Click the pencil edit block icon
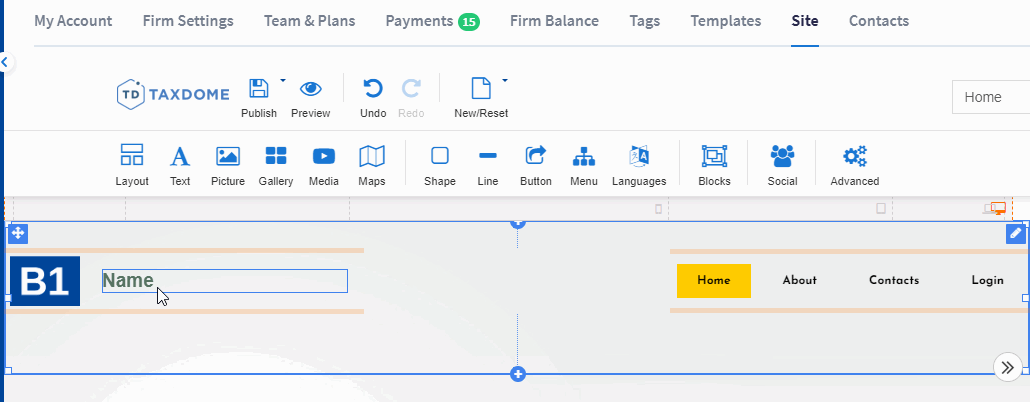The image size is (1030, 402). click(1015, 233)
